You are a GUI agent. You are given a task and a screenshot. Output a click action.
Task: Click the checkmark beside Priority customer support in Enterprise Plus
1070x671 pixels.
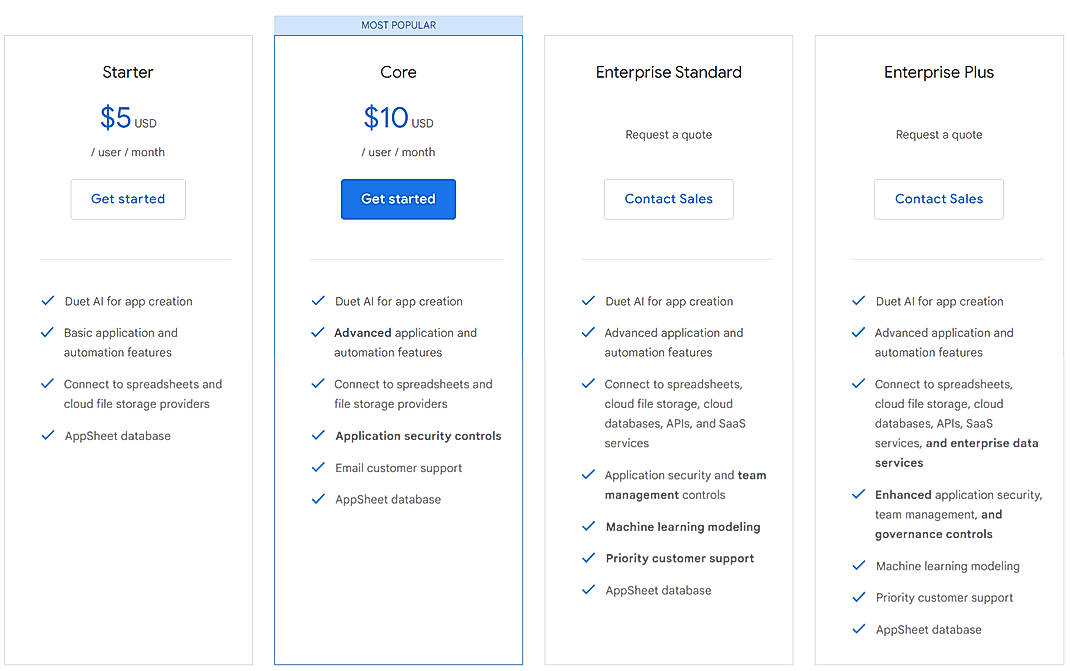point(858,597)
